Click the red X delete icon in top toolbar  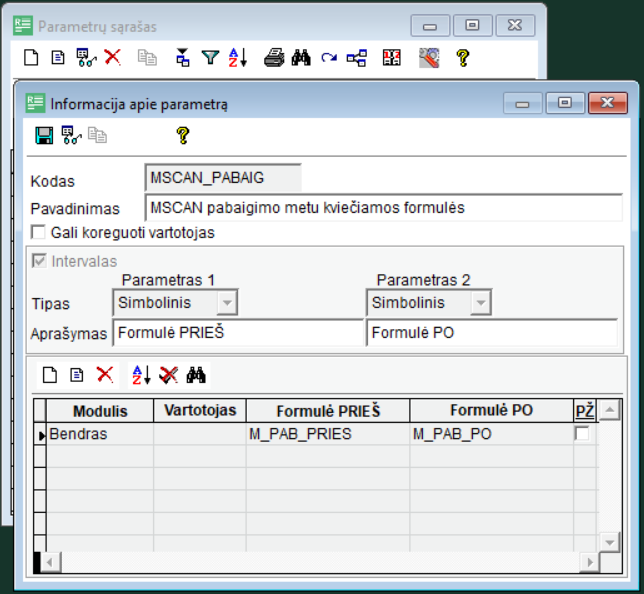pyautogui.click(x=112, y=58)
